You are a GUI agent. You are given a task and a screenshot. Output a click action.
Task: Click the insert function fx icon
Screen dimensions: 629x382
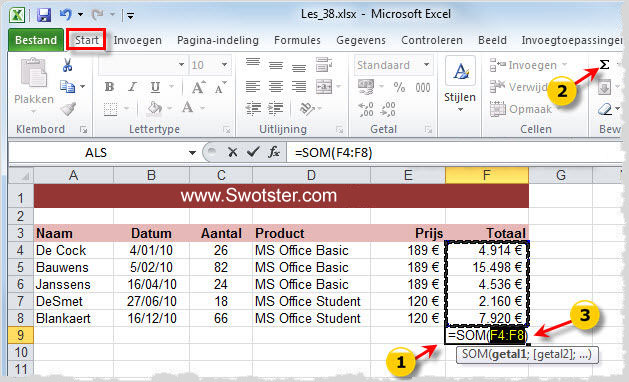click(x=274, y=152)
